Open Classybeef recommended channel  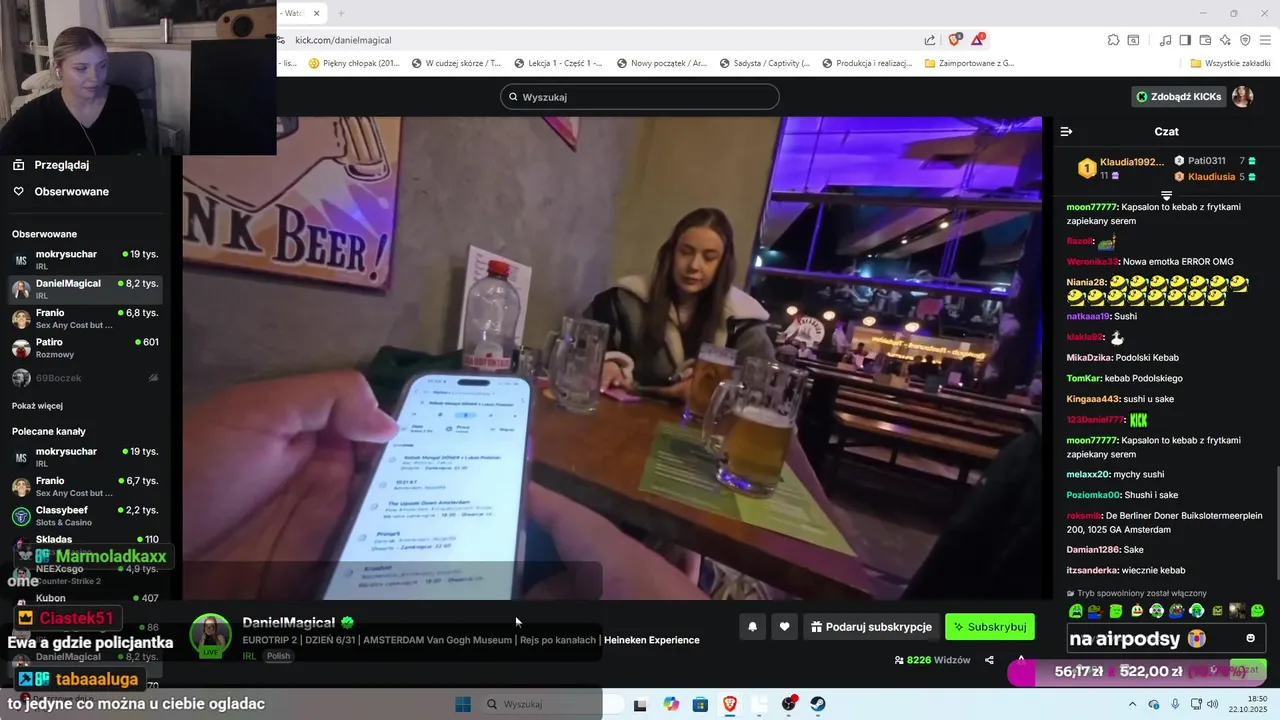click(x=86, y=516)
